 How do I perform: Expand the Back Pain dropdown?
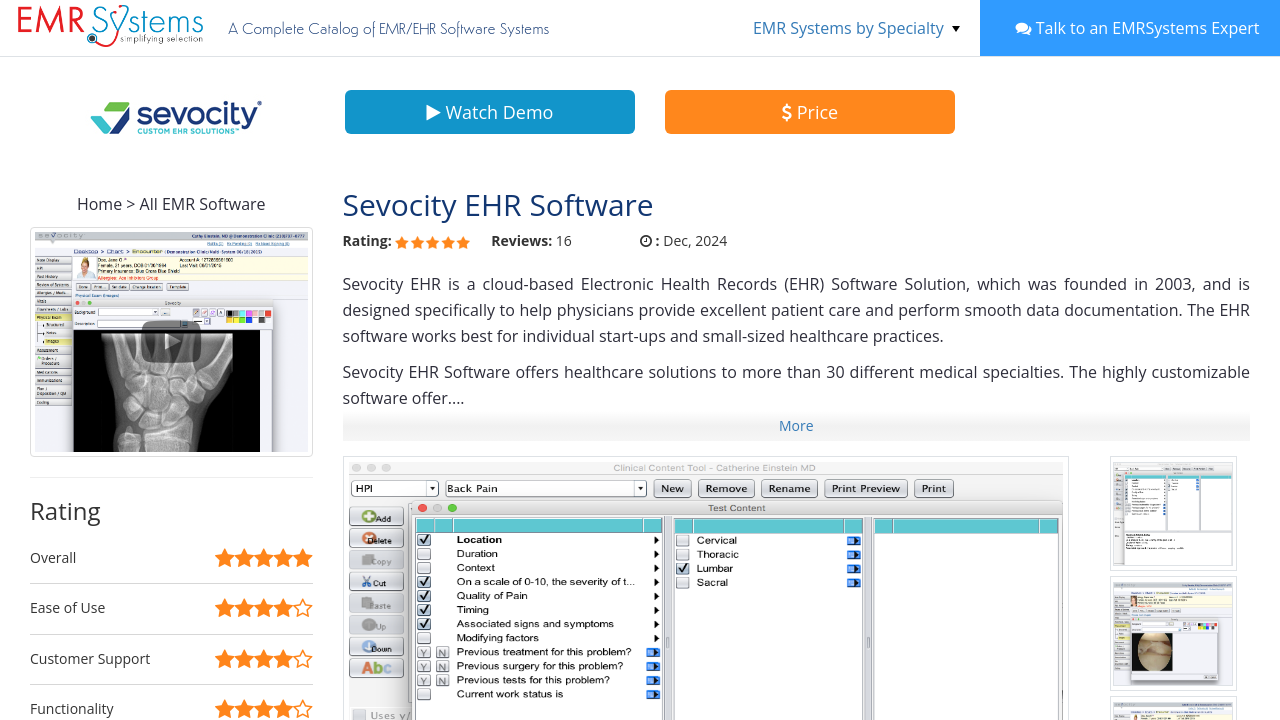(x=640, y=488)
